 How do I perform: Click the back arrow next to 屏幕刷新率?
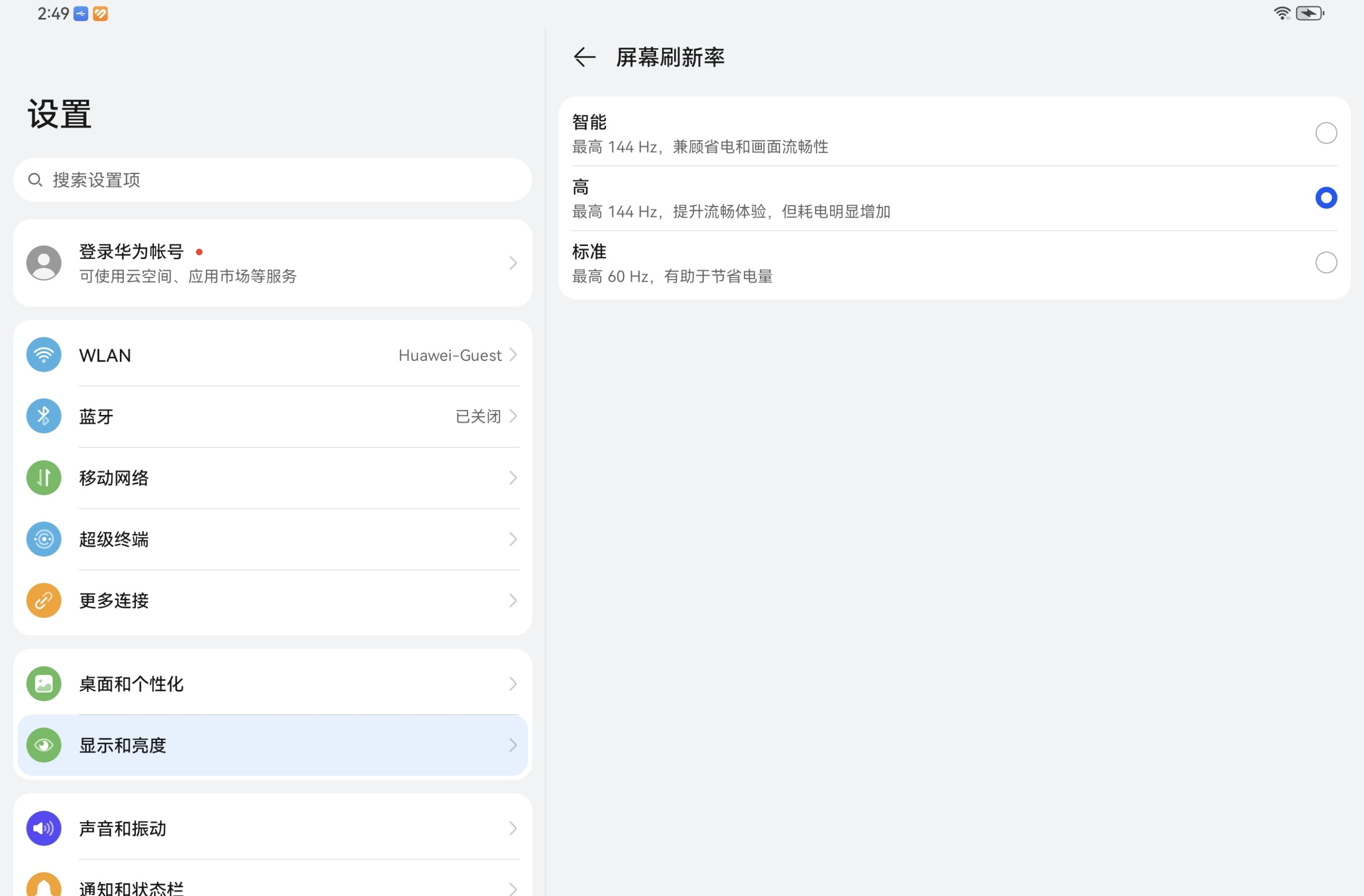(584, 57)
